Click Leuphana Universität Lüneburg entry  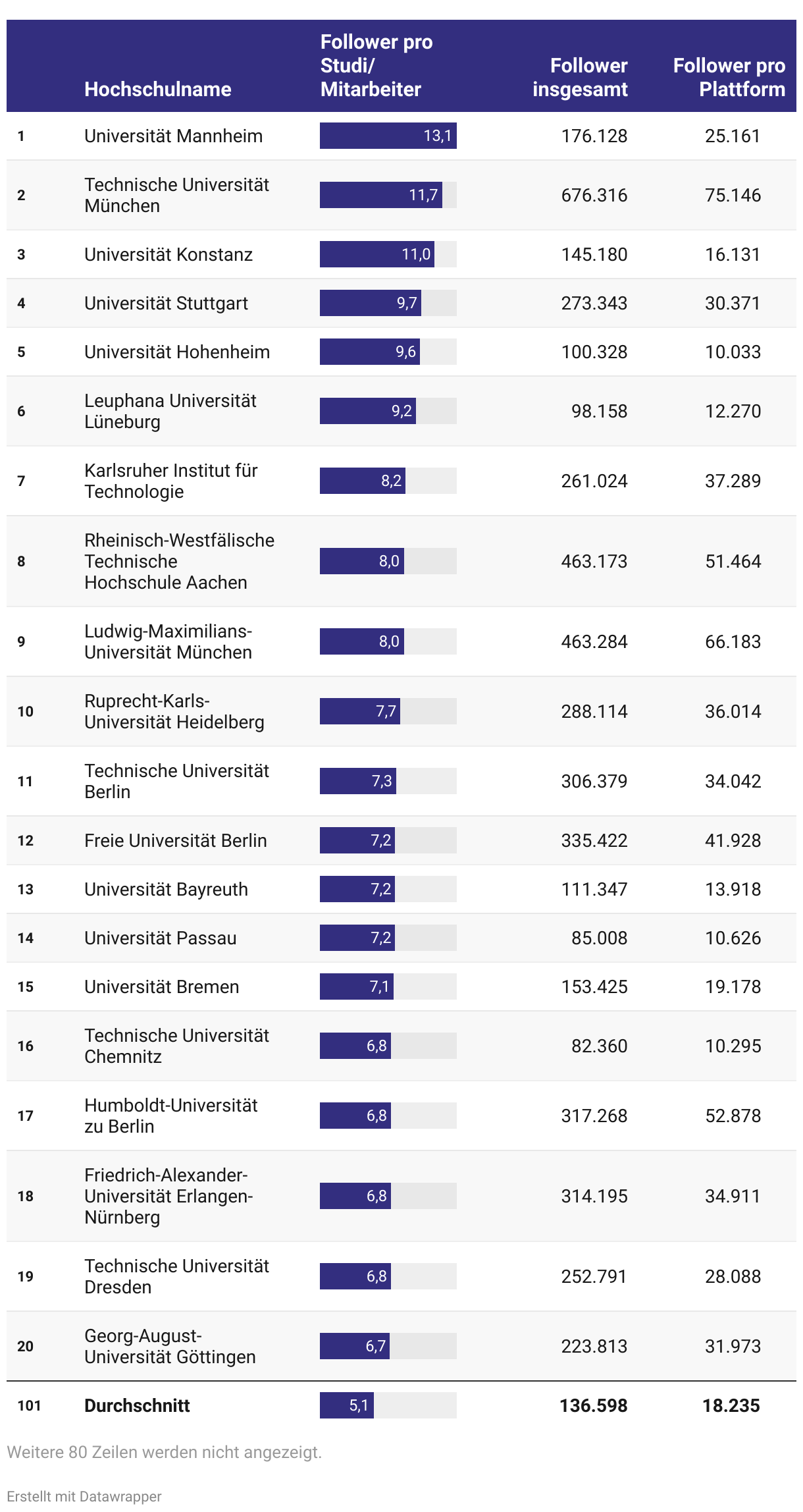[170, 411]
